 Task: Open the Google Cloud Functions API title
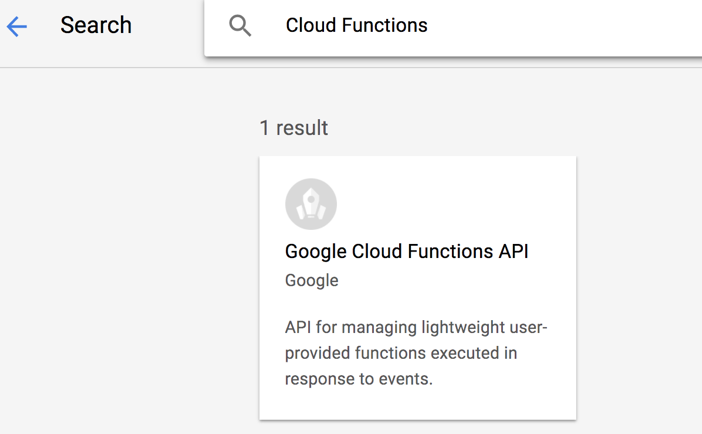(x=407, y=251)
